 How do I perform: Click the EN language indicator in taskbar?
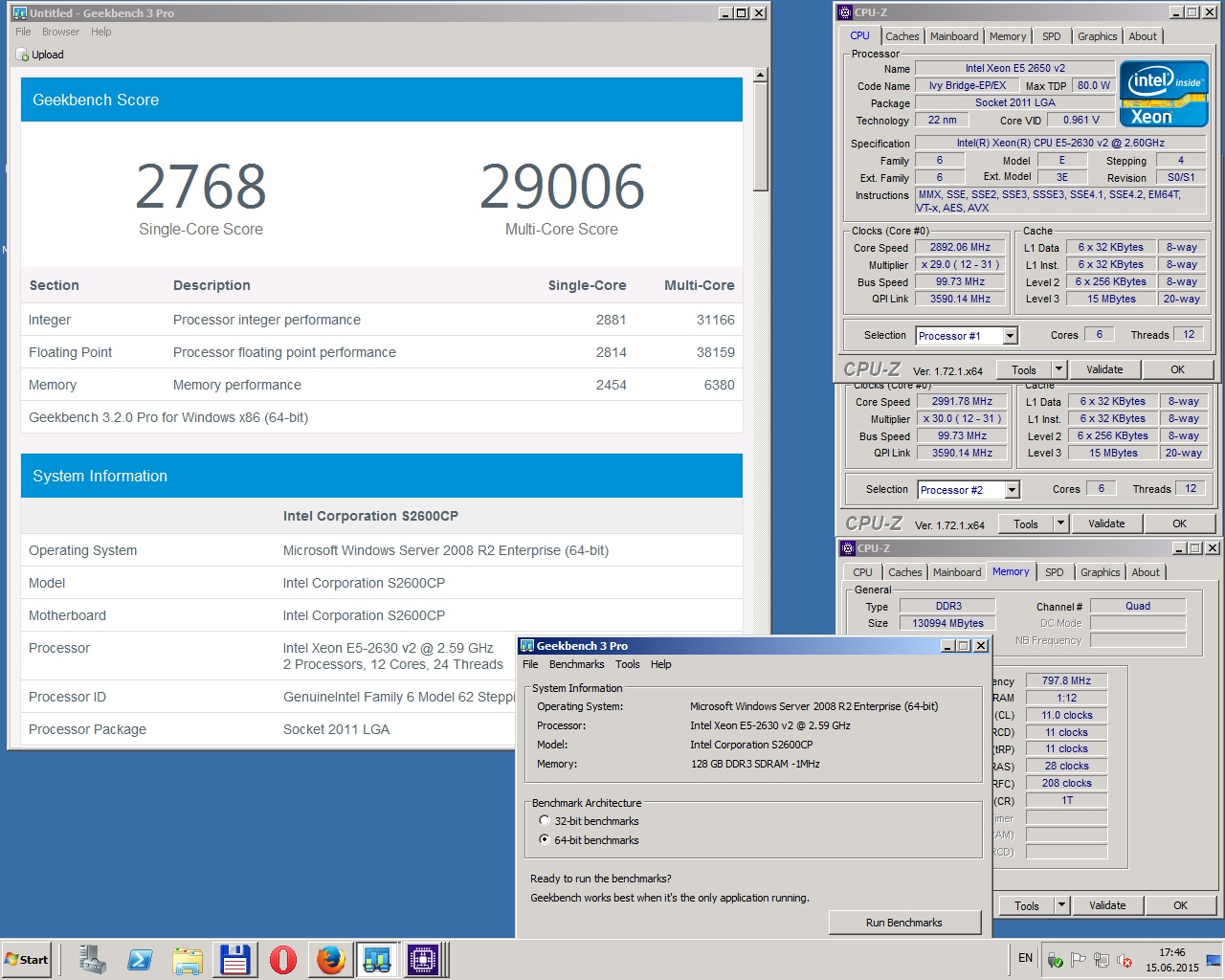(1025, 958)
